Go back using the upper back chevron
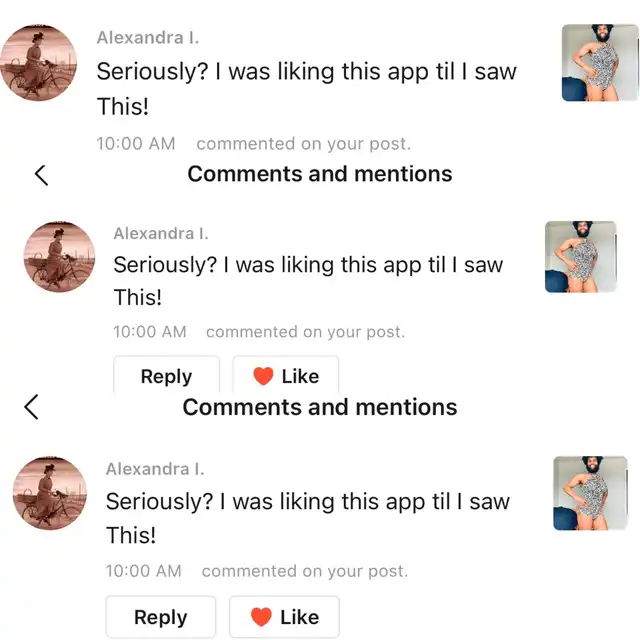The image size is (640, 640). click(41, 175)
